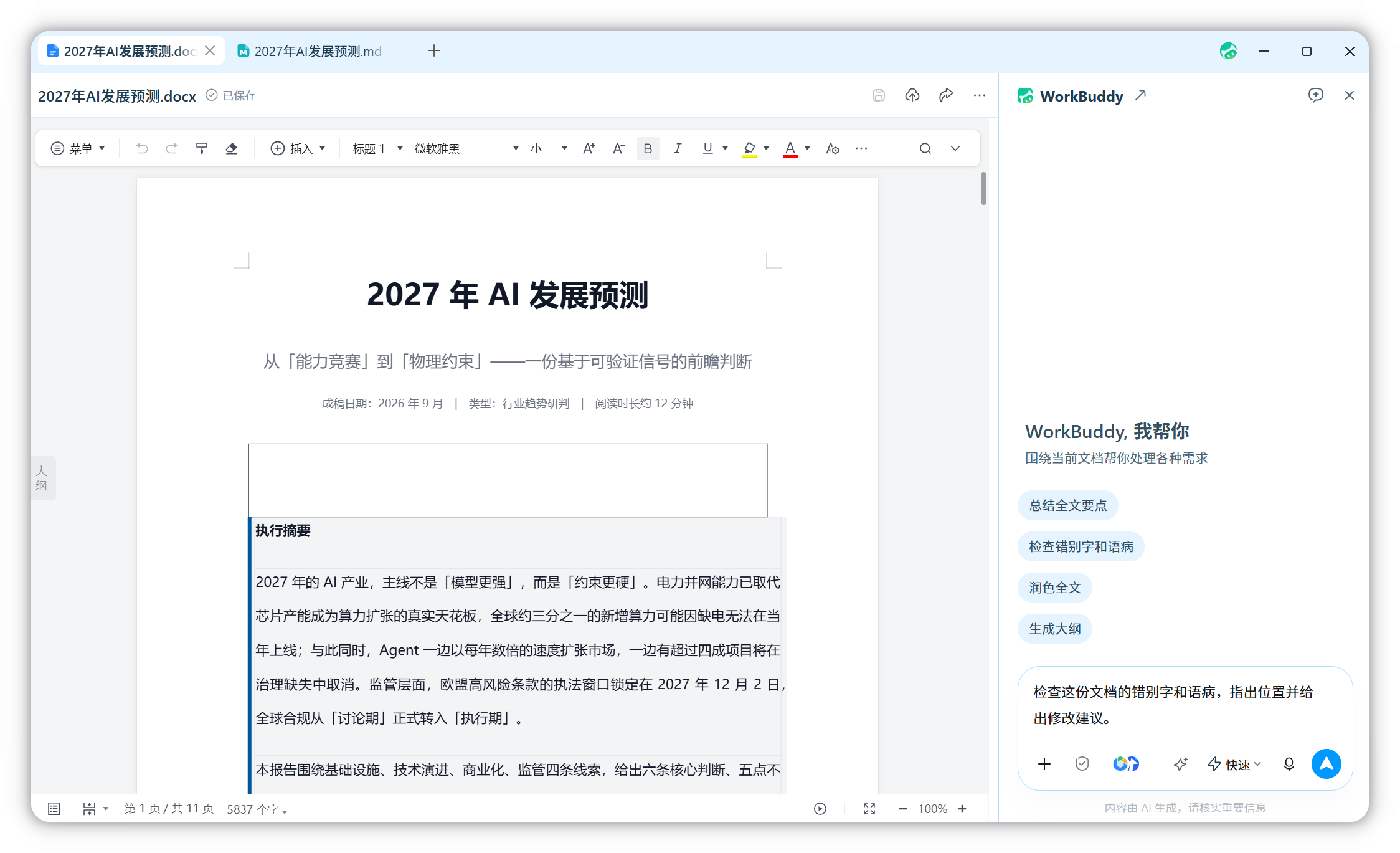Click the redo arrow icon
1400x853 pixels.
[171, 148]
